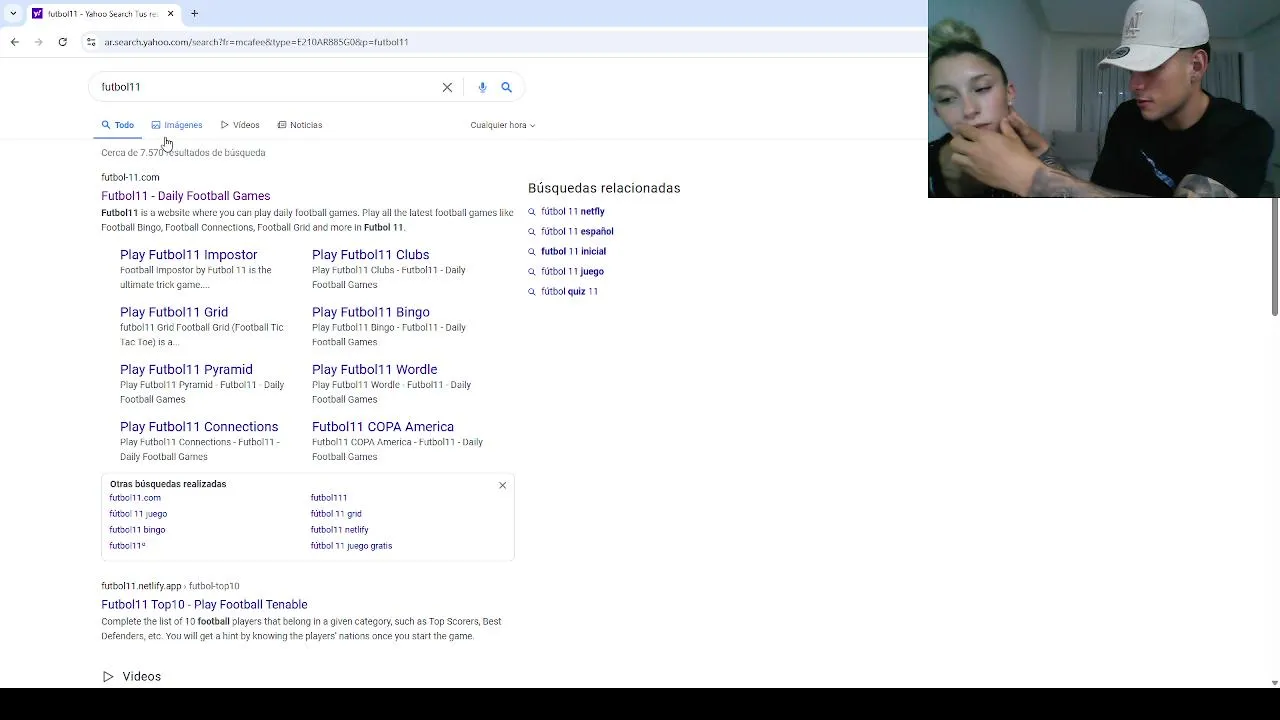This screenshot has height=720, width=1280.
Task: Open Futbol11 Top10 - Play Football Tenable result
Action: tap(204, 605)
